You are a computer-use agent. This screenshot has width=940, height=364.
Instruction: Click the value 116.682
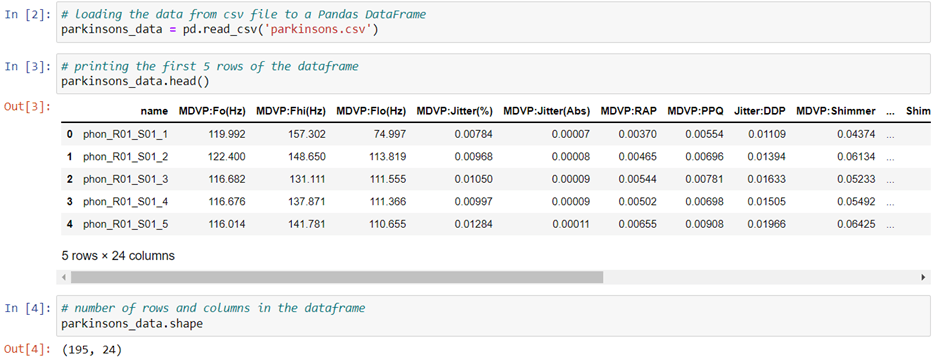click(228, 179)
